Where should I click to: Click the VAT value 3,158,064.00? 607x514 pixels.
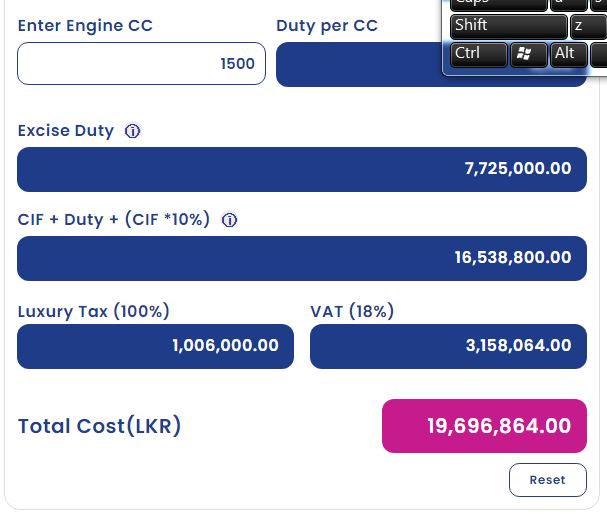tap(448, 346)
